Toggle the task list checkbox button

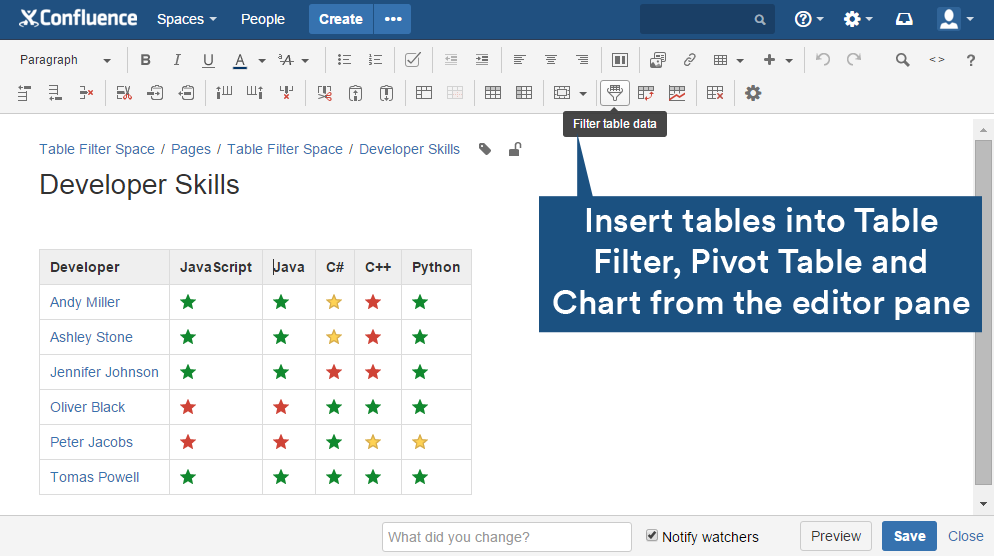click(412, 60)
